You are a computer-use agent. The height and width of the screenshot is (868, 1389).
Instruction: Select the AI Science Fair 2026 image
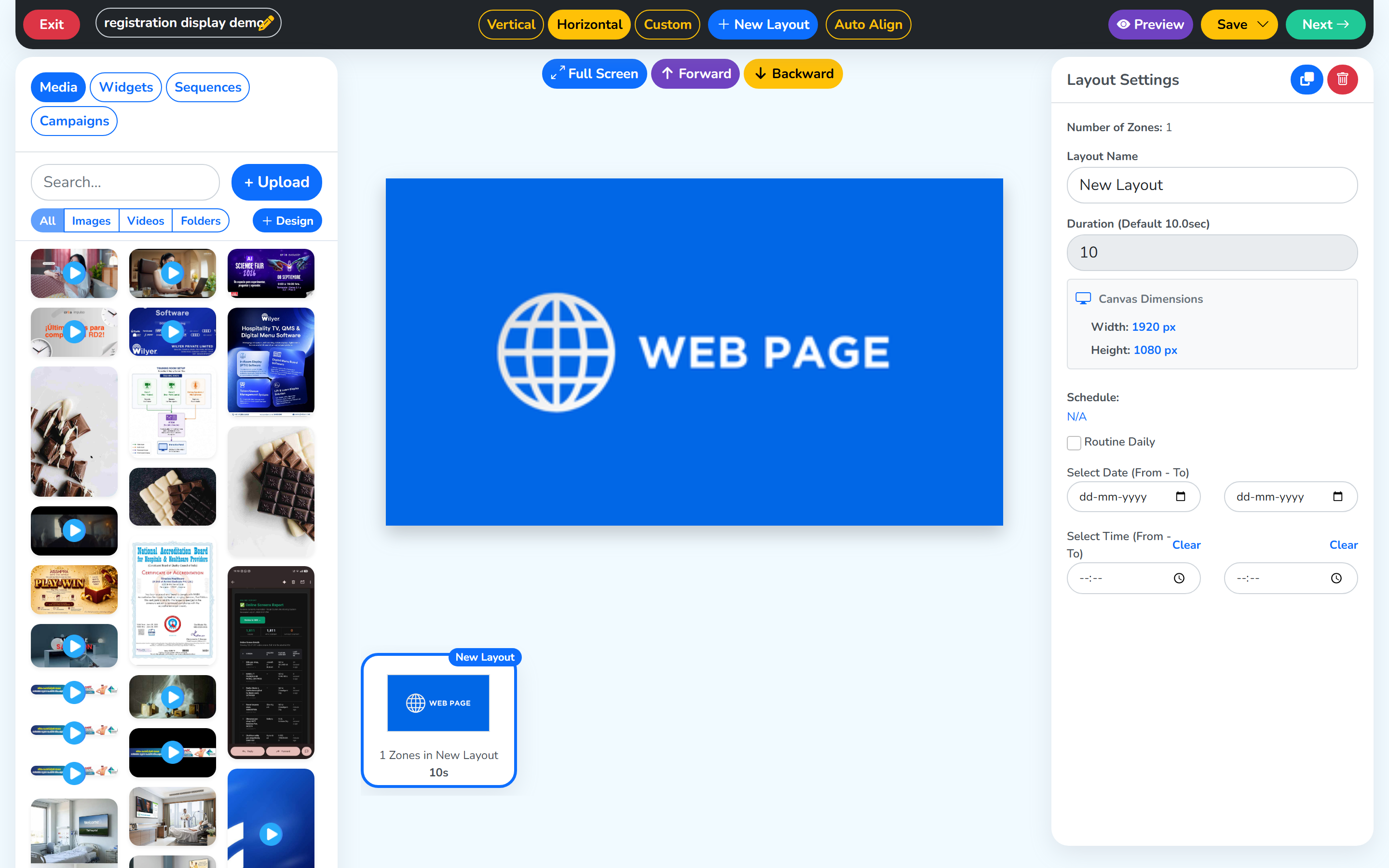click(x=271, y=273)
